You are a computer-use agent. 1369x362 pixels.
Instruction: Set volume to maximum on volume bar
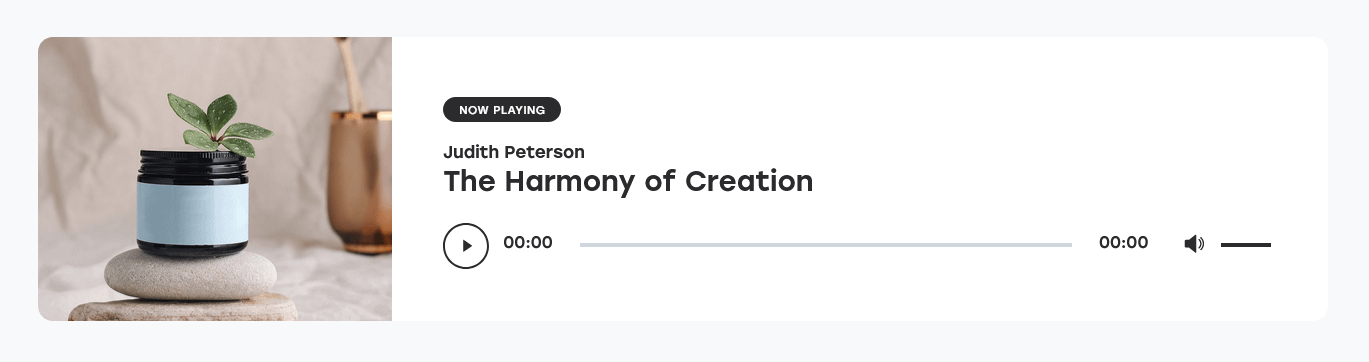coord(1269,244)
